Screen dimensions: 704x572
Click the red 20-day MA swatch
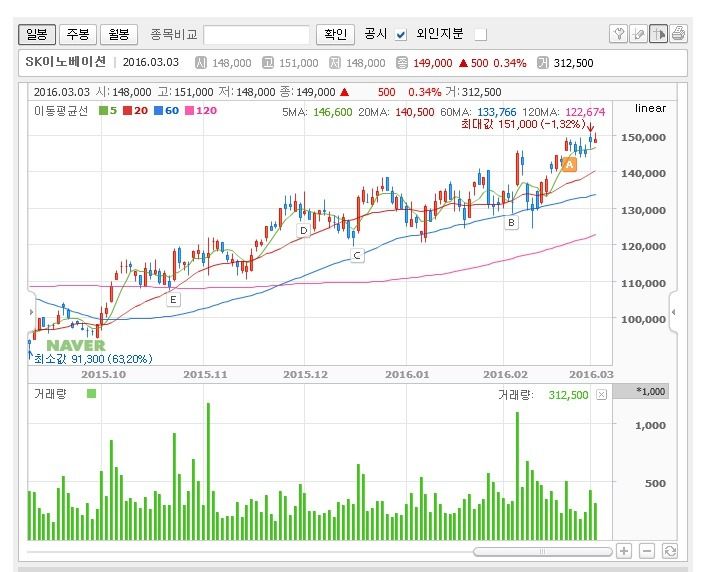click(128, 110)
